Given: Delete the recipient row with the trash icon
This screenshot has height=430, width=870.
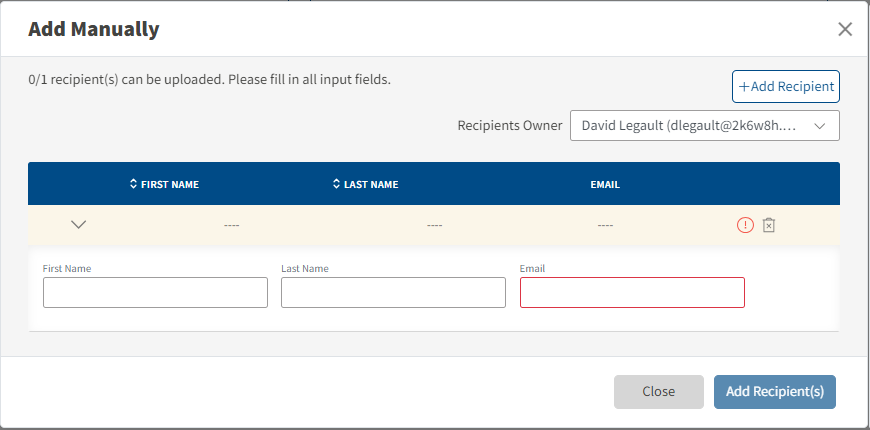Looking at the screenshot, I should tap(769, 225).
